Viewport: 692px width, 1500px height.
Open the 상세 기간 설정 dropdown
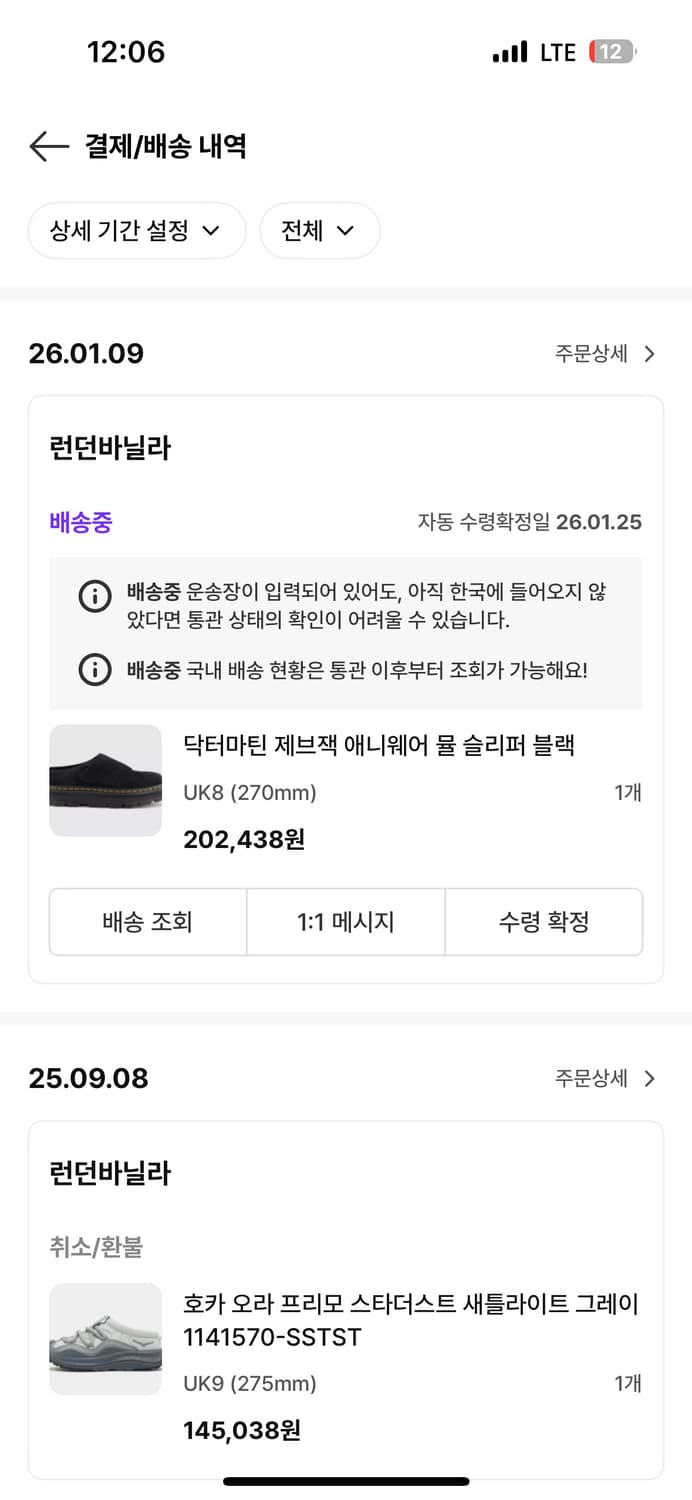(136, 230)
